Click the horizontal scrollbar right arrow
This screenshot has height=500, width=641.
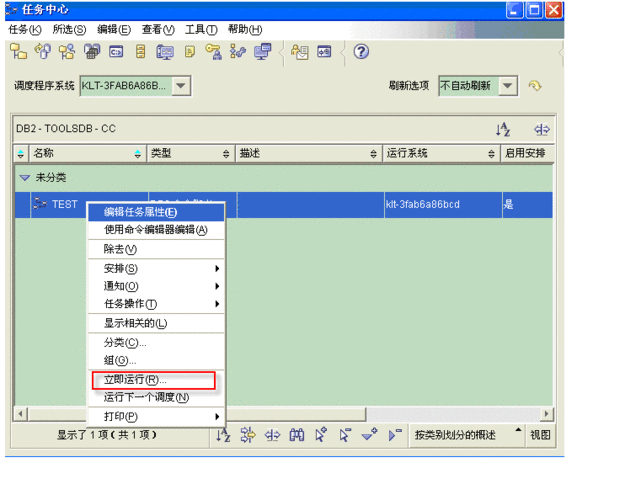tap(547, 414)
